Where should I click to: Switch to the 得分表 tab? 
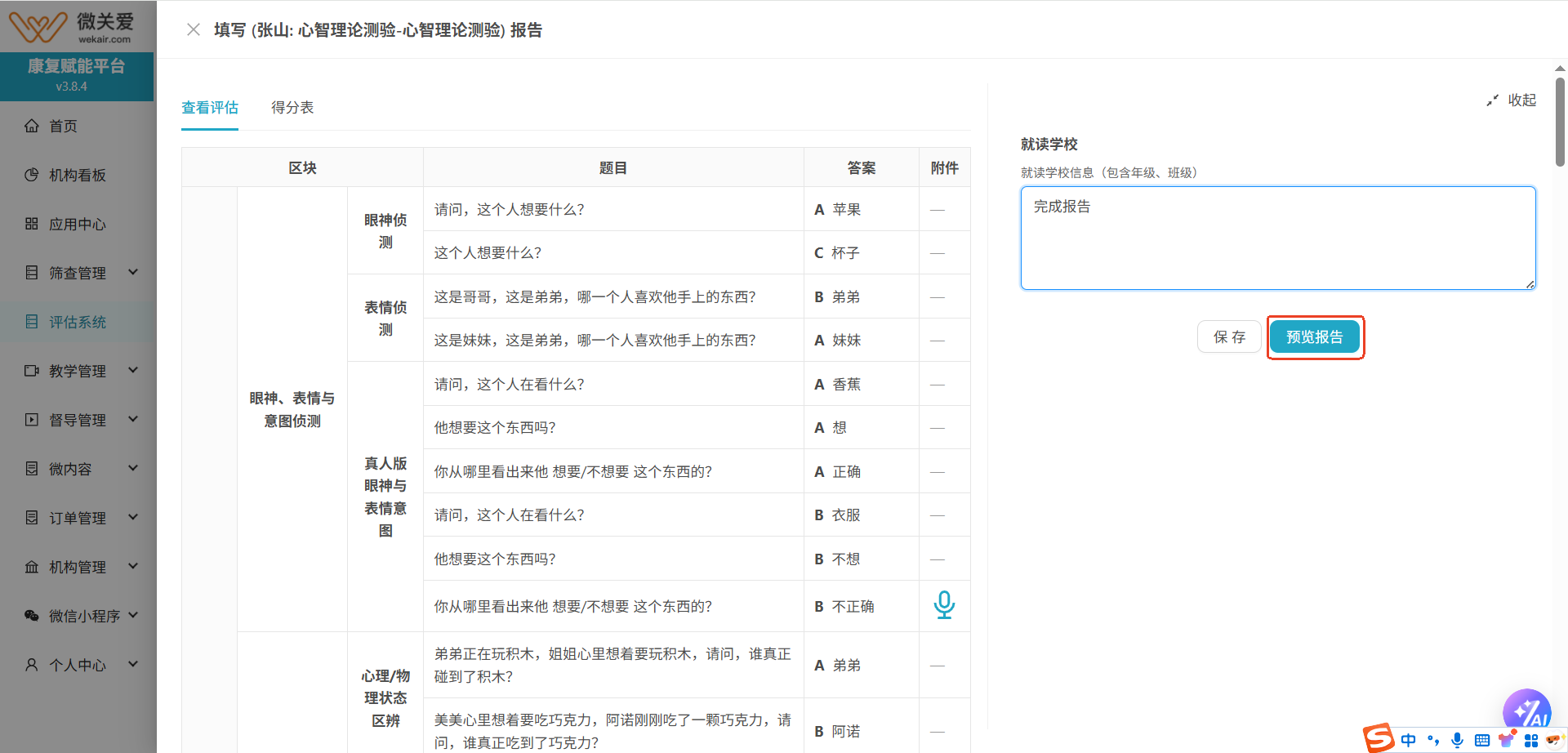point(292,107)
